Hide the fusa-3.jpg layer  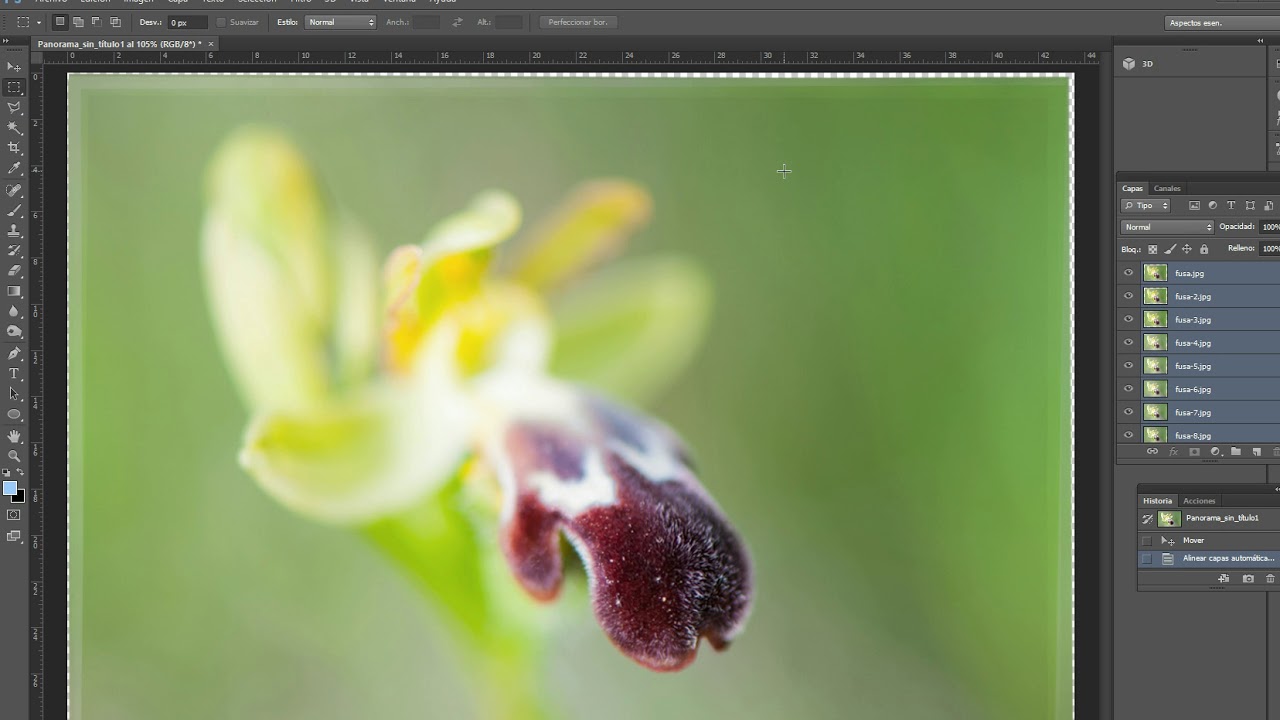(x=1129, y=319)
